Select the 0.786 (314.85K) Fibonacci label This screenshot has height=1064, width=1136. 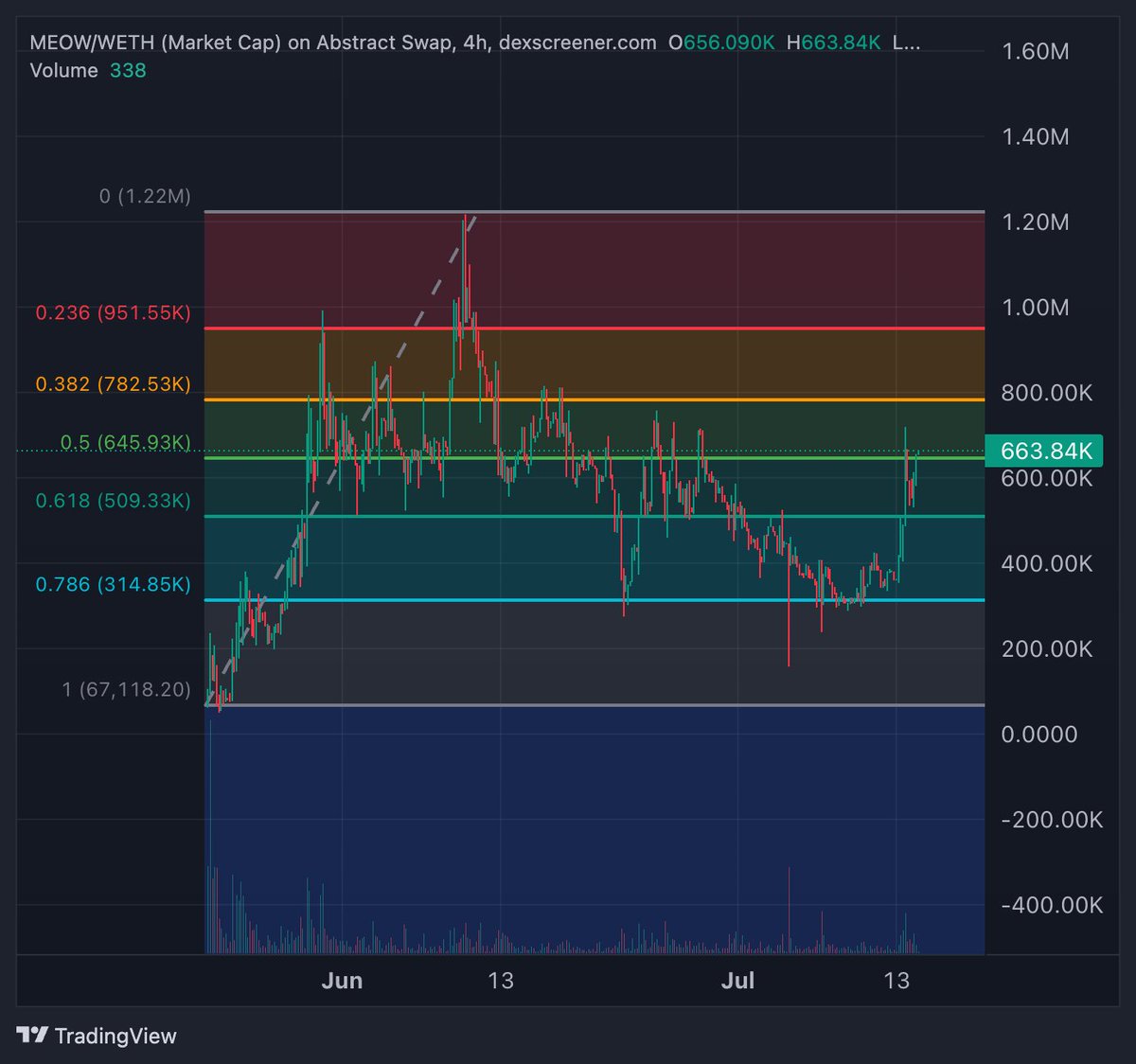(114, 584)
